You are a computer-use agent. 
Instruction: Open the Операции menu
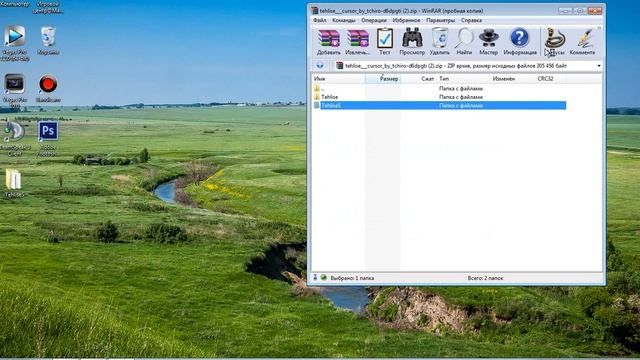point(374,20)
